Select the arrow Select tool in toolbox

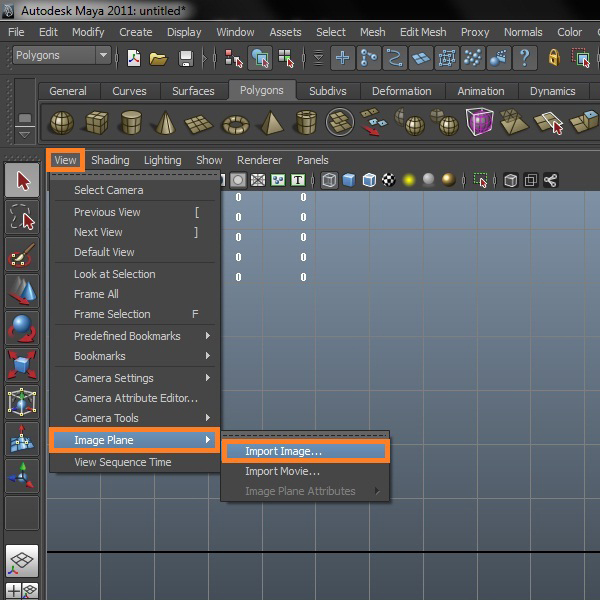pos(22,180)
